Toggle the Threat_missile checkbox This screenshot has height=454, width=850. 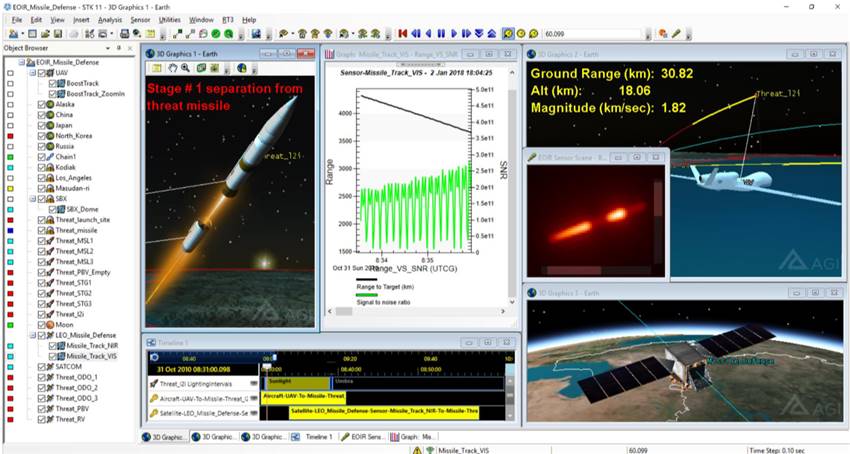tap(43, 229)
